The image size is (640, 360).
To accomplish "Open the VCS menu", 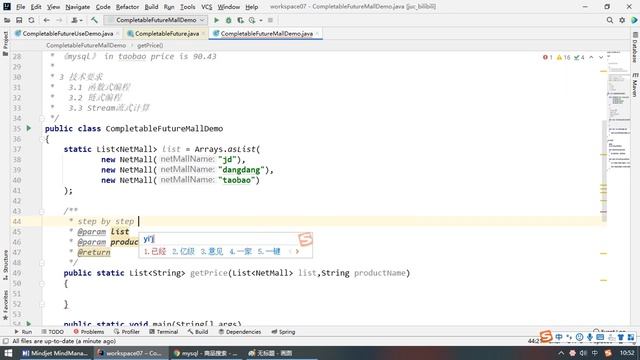I will point(207,7).
